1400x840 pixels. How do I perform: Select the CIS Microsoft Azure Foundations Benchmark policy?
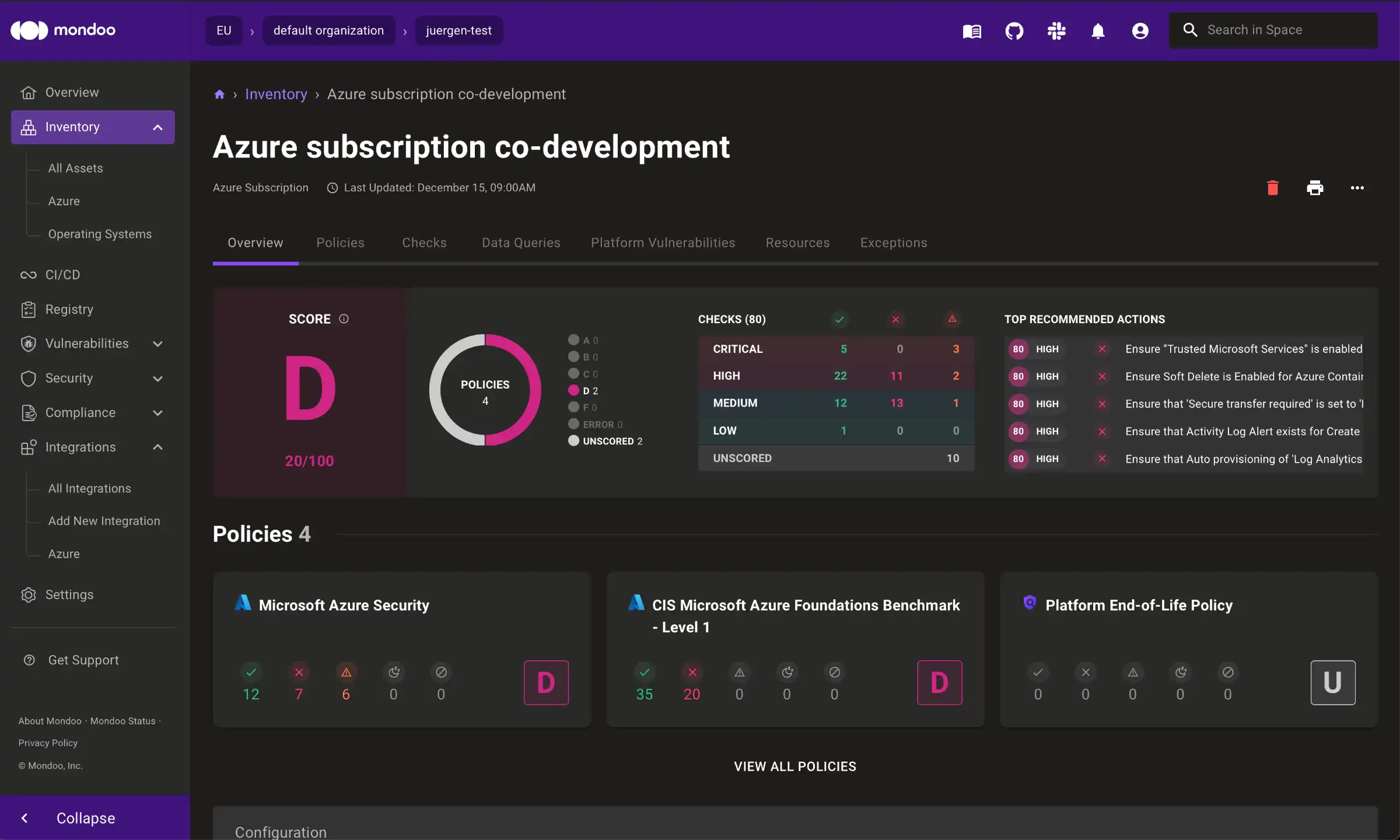795,649
